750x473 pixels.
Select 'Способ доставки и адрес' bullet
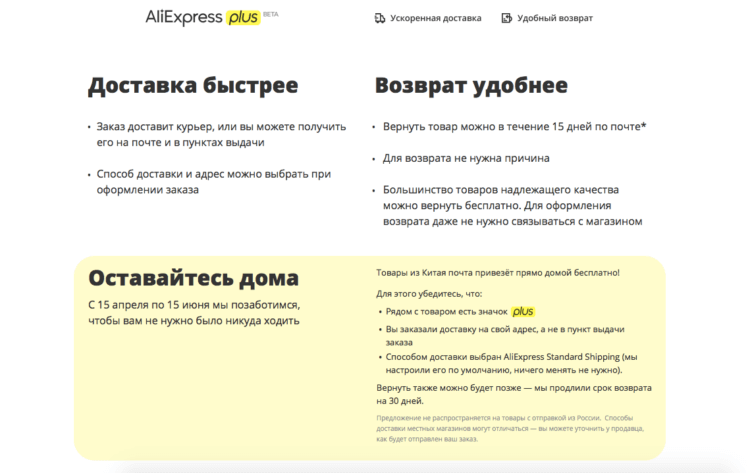[213, 182]
